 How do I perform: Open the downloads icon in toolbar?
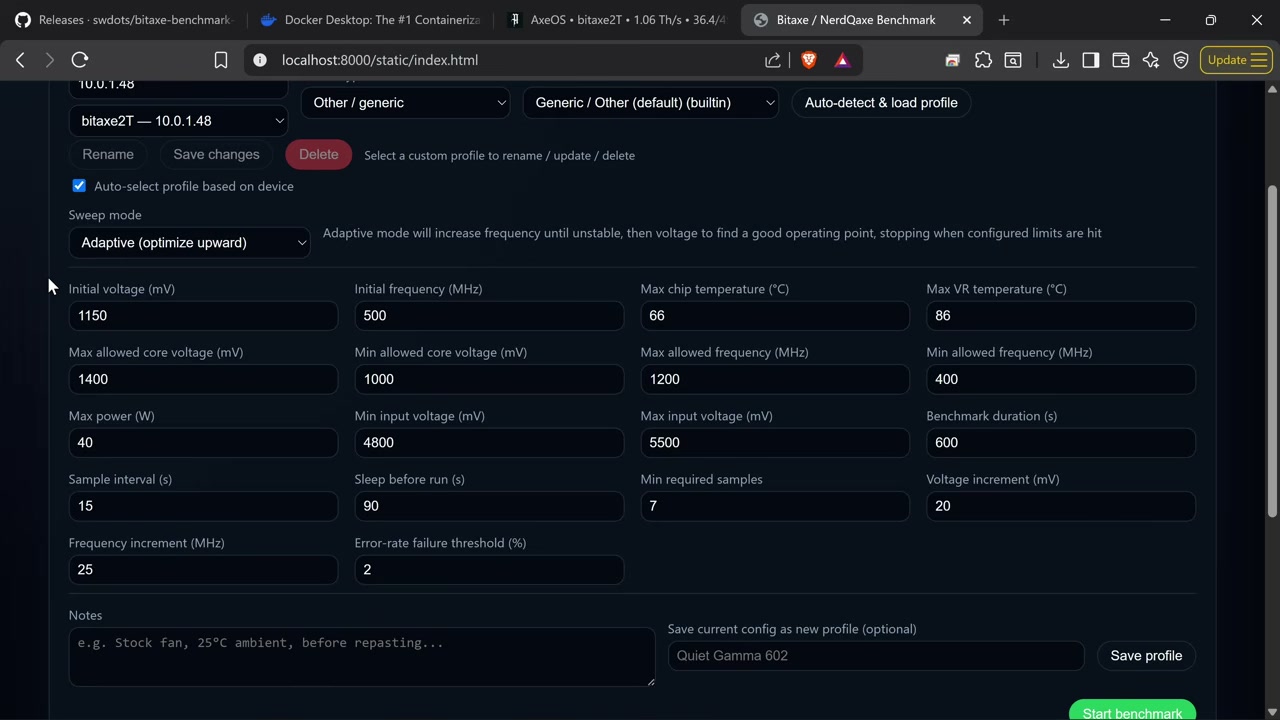pos(1060,60)
